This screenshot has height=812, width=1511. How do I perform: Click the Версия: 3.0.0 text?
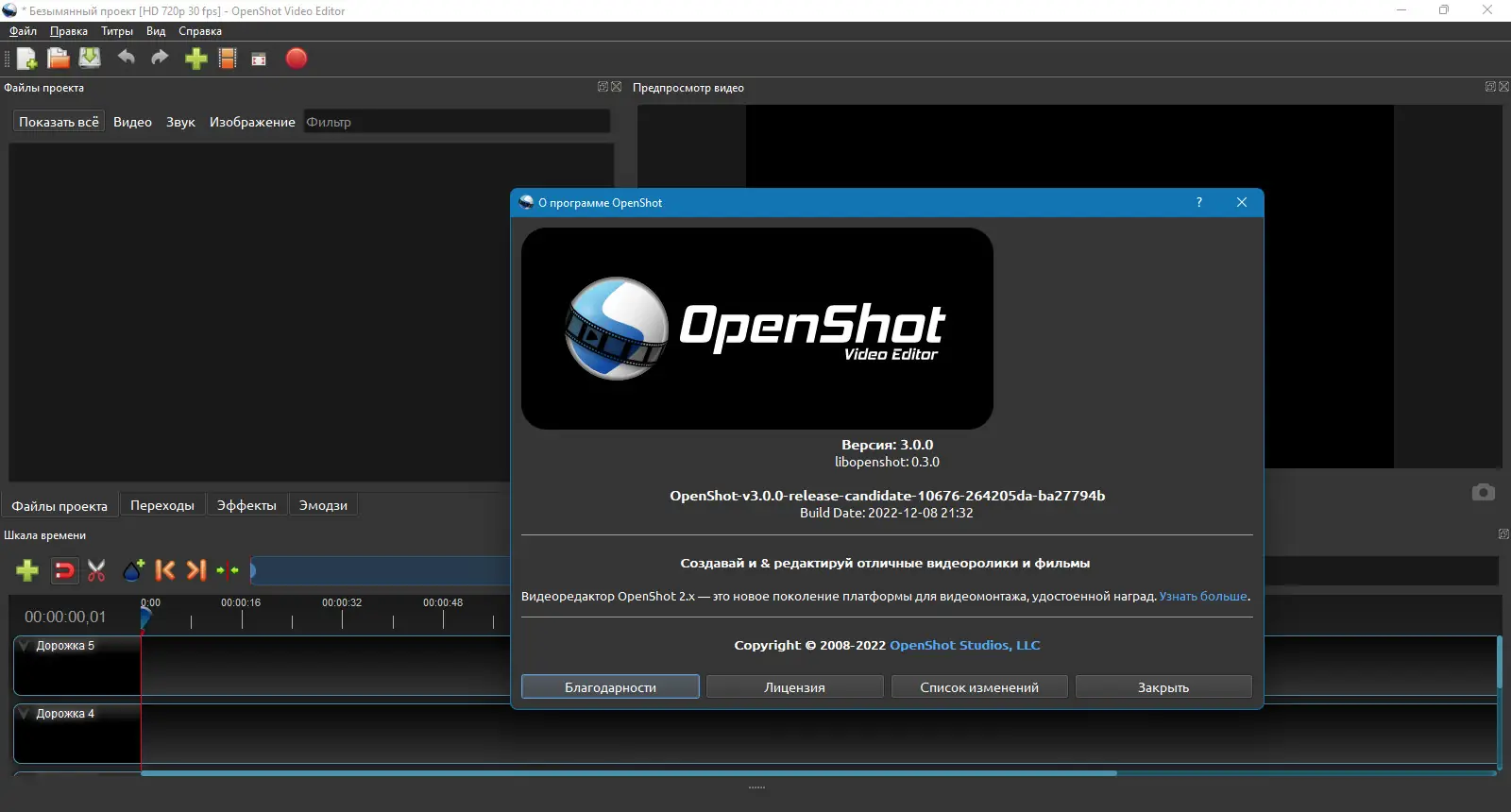[x=888, y=445]
